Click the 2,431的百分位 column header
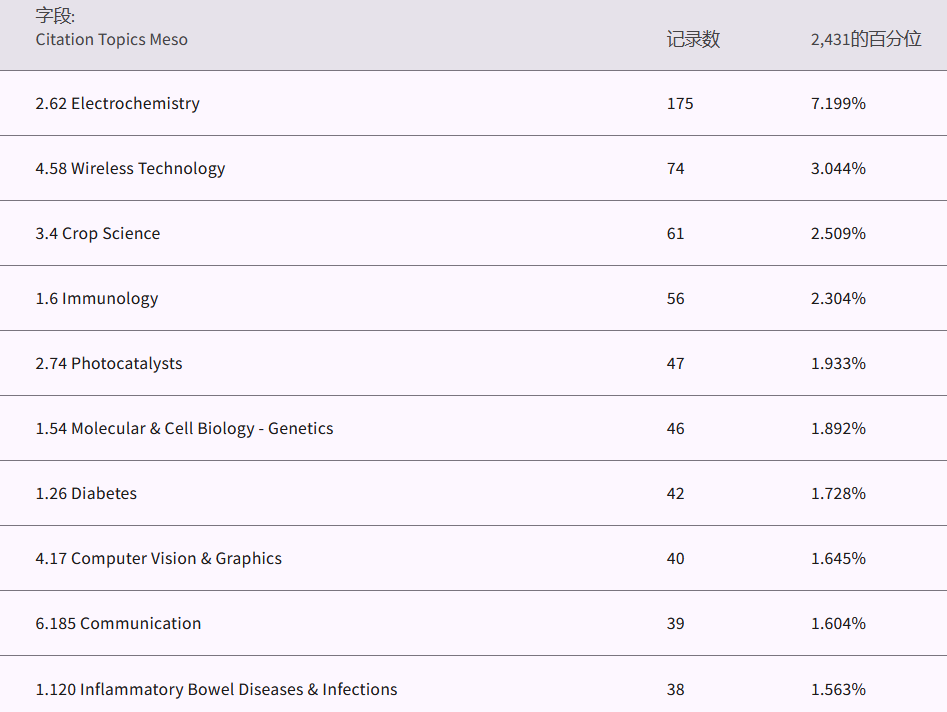 pos(865,40)
